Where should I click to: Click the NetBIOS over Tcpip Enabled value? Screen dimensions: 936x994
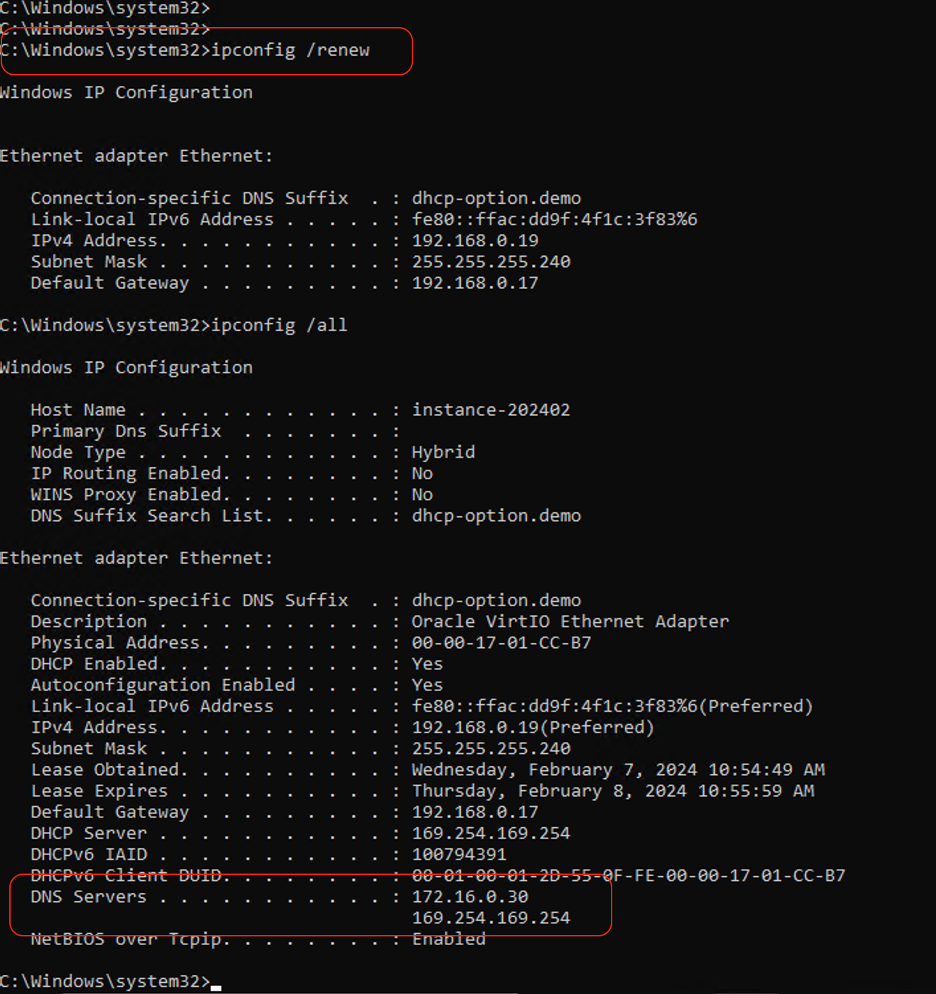448,939
